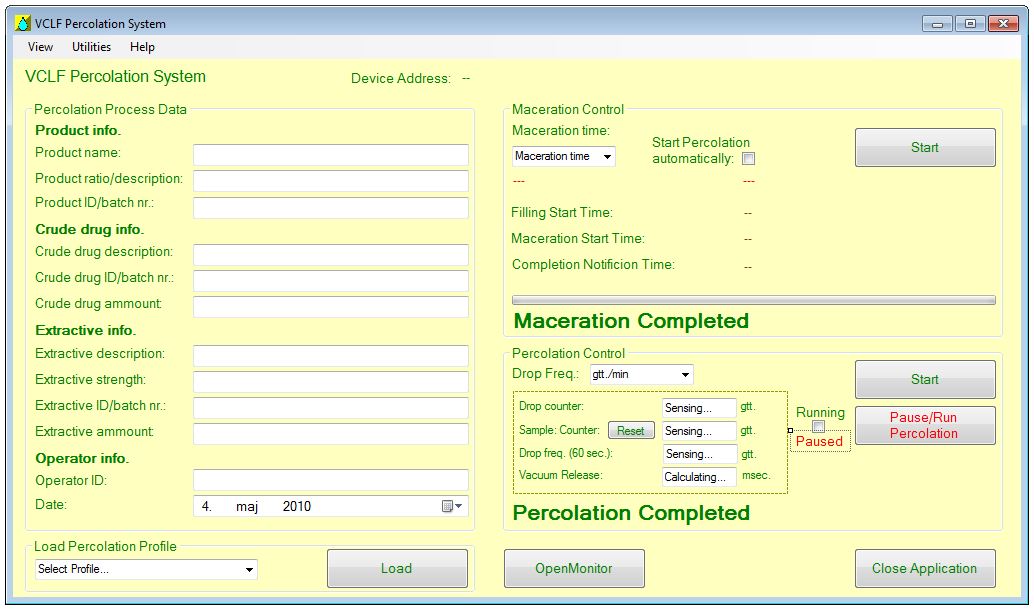Open the Utilities menu
This screenshot has width=1034, height=610.
(91, 47)
